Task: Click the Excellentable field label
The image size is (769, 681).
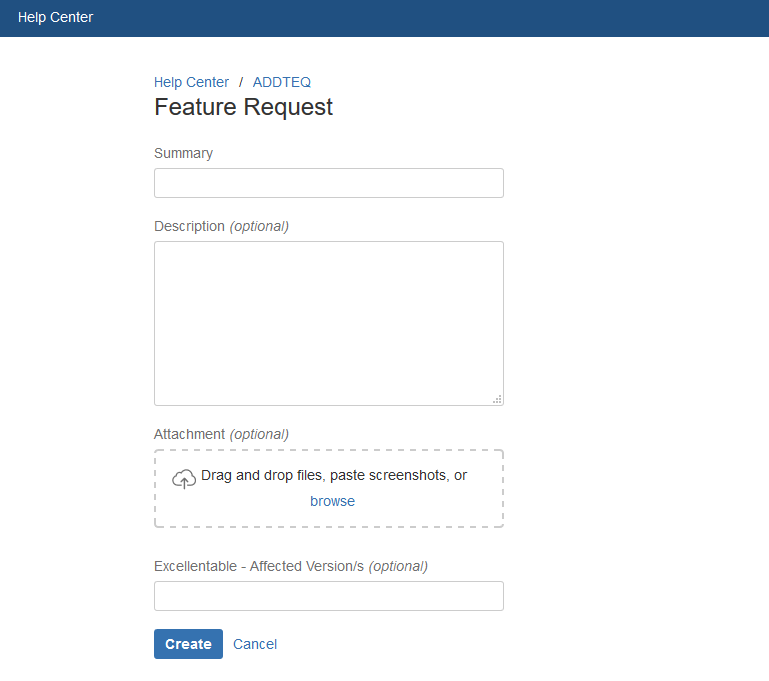Action: [259, 566]
